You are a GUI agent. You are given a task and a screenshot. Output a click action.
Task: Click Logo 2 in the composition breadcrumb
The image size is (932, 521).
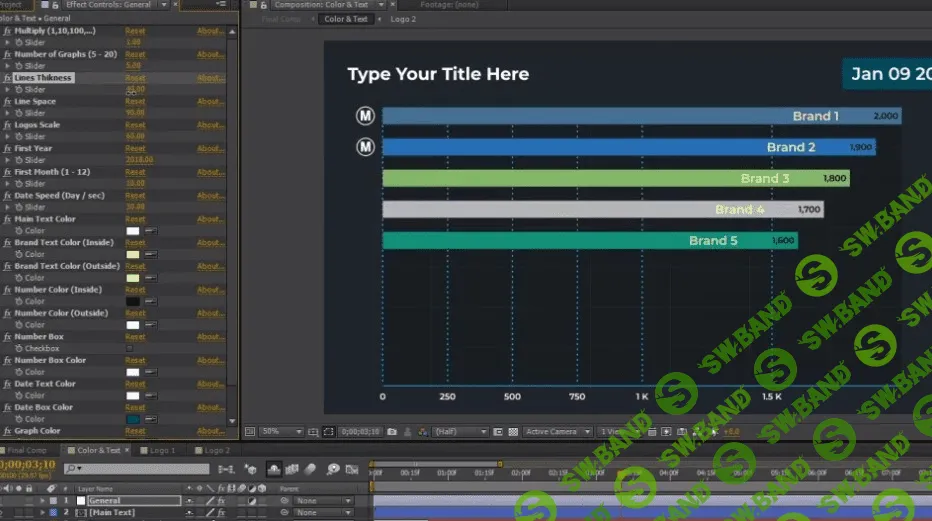pos(403,19)
